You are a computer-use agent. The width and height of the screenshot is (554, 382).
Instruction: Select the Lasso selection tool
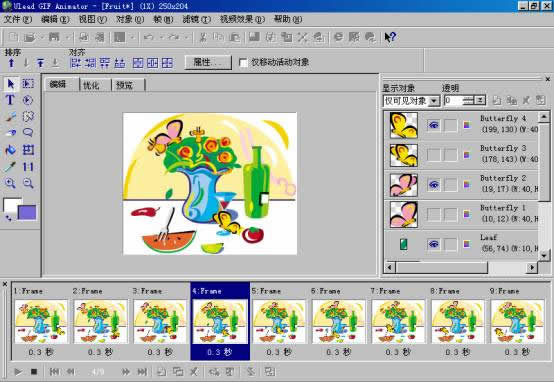point(28,133)
